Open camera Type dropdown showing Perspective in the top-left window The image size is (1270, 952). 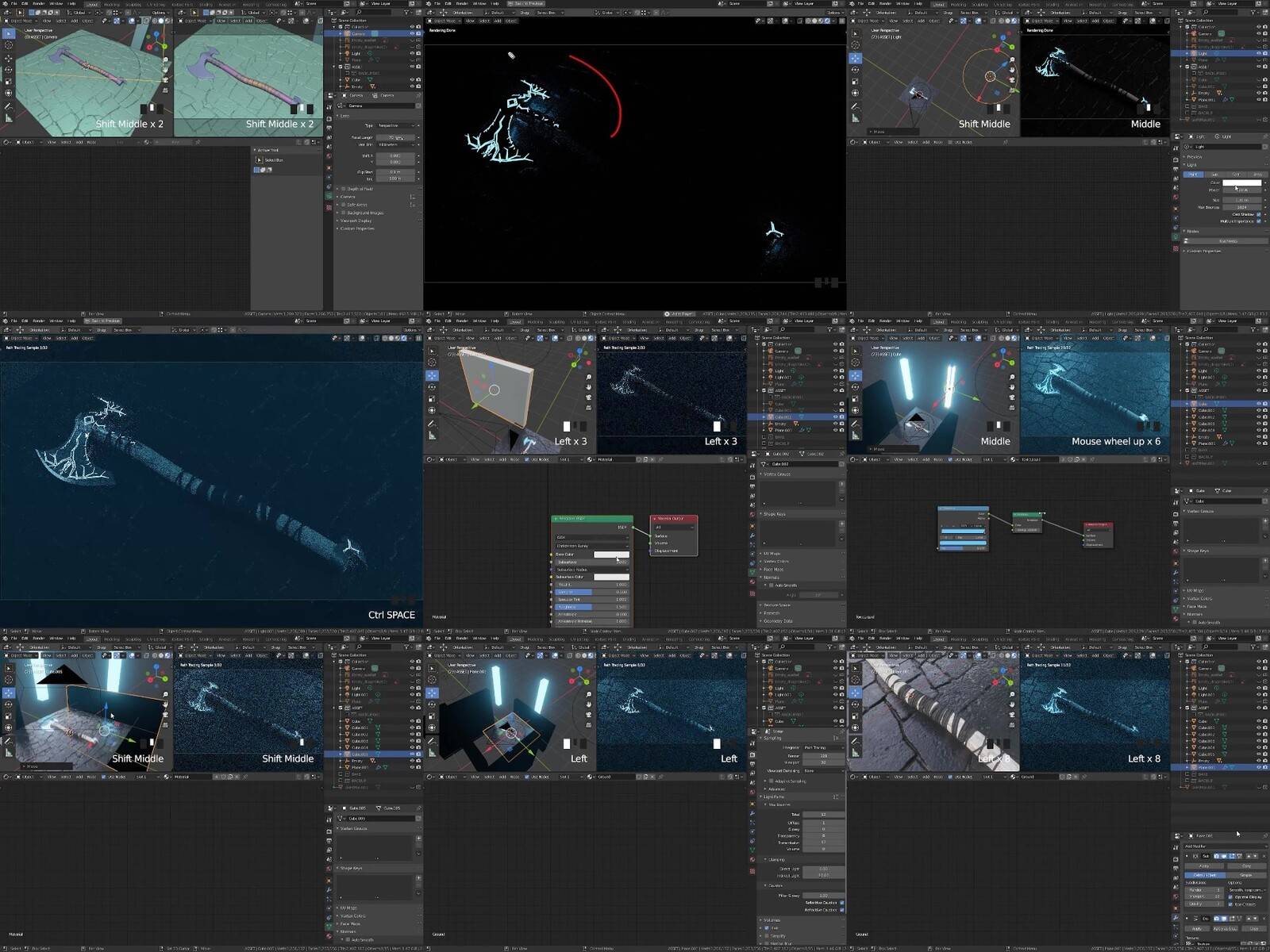pos(396,125)
